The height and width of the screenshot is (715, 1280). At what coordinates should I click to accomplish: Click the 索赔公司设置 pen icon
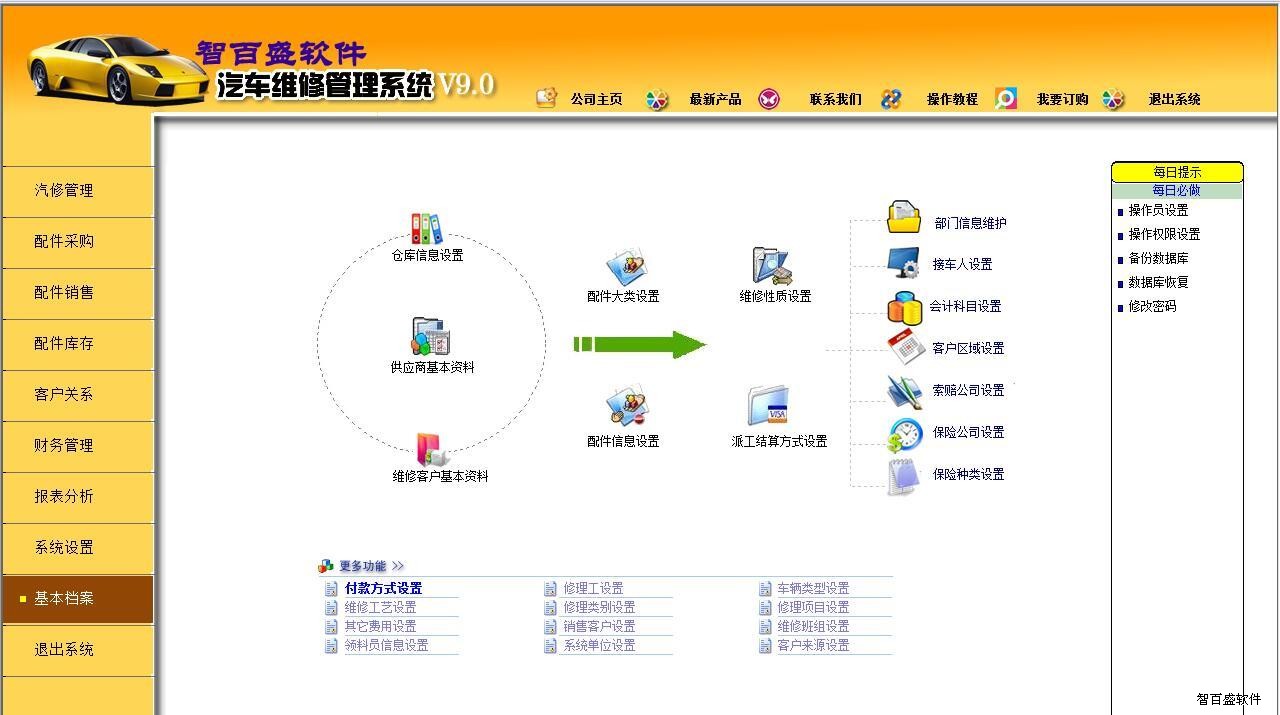904,390
